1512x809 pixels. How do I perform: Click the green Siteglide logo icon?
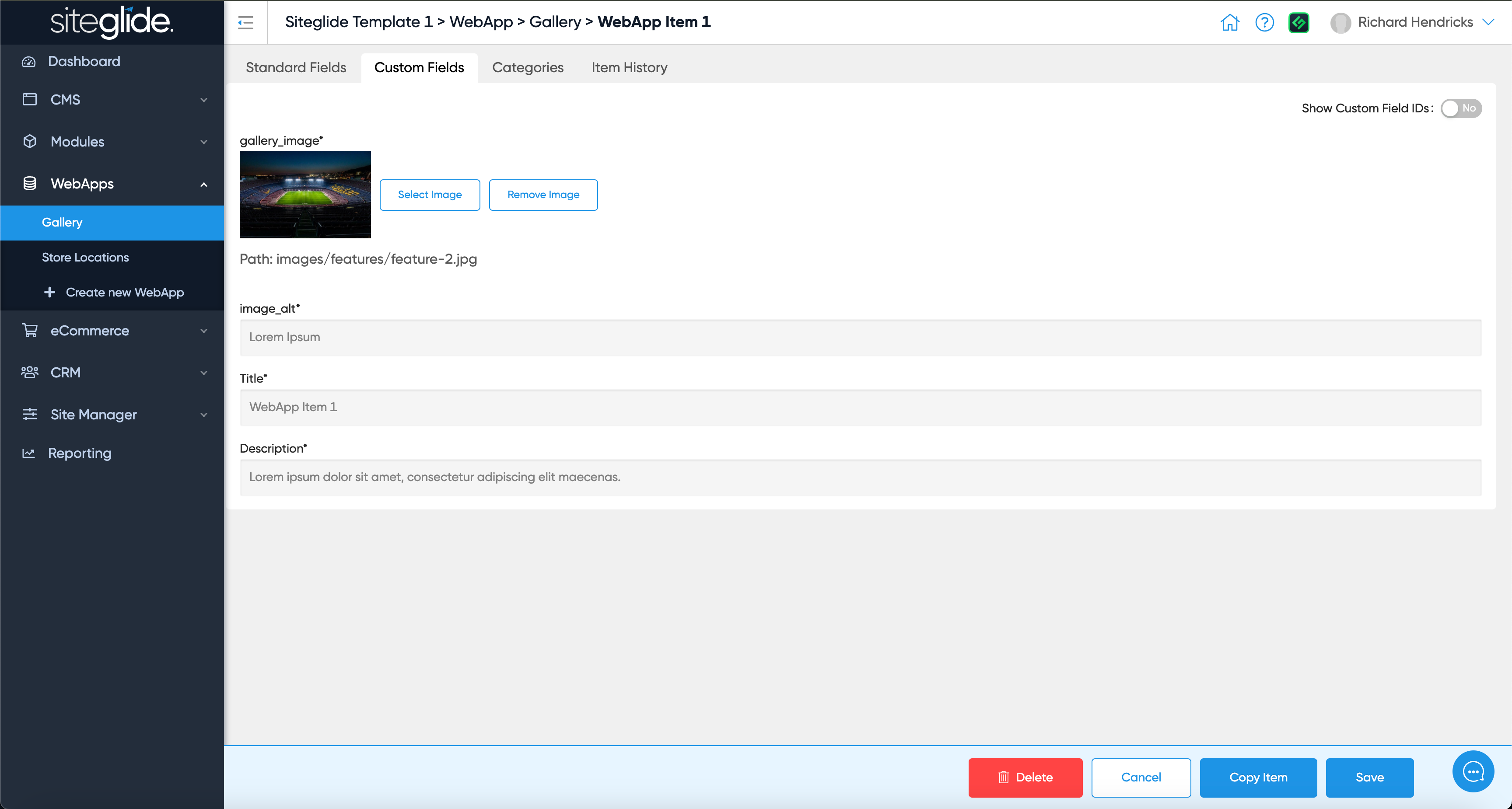coord(1298,22)
